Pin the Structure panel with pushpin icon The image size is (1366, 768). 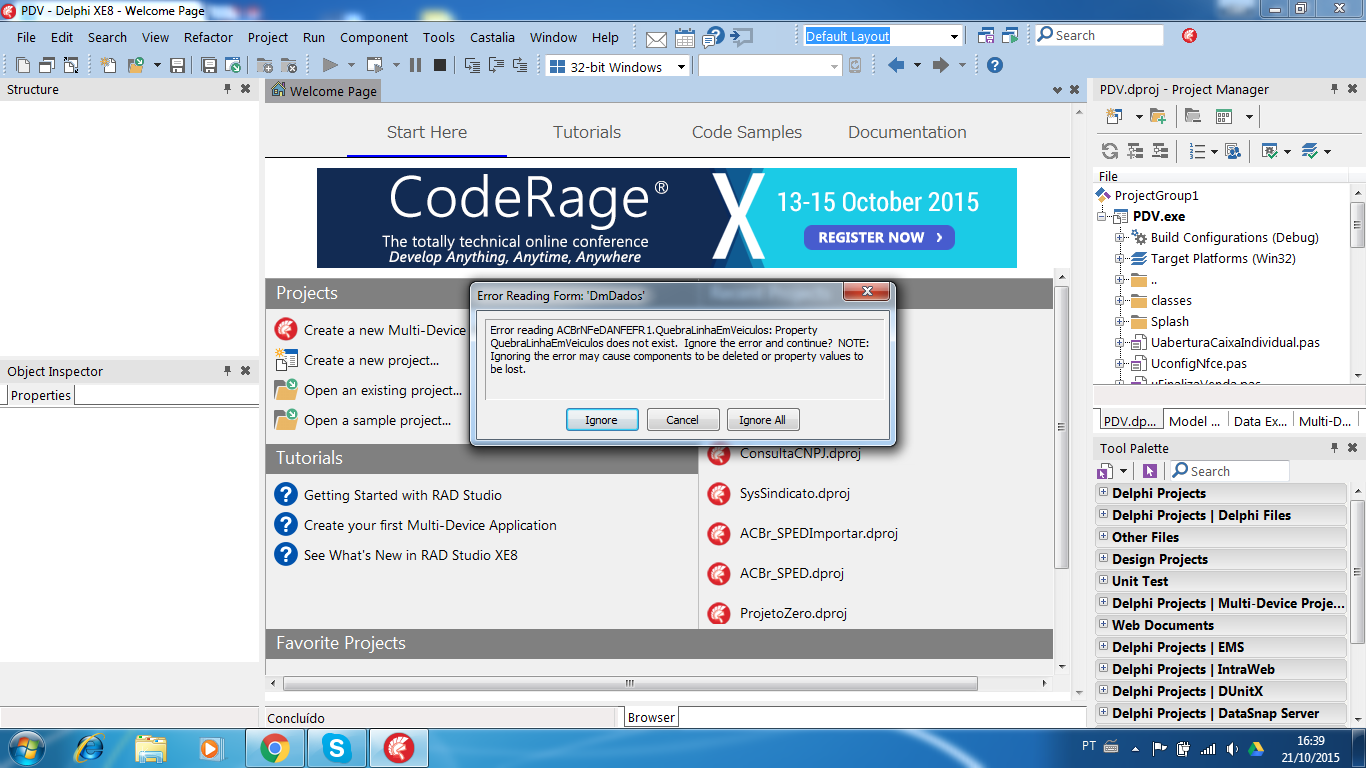coord(228,89)
